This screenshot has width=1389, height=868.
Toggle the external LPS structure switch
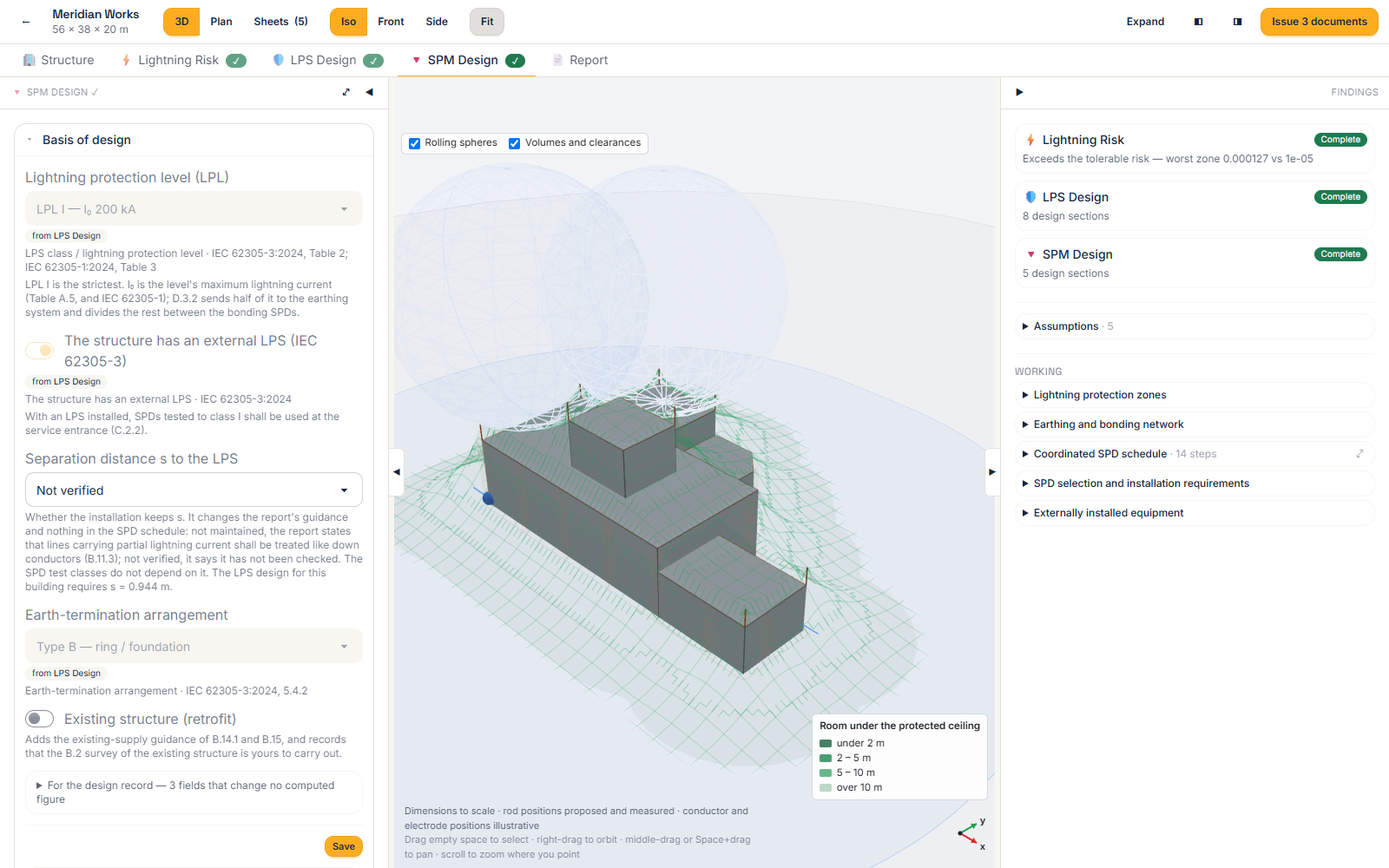[x=39, y=351]
